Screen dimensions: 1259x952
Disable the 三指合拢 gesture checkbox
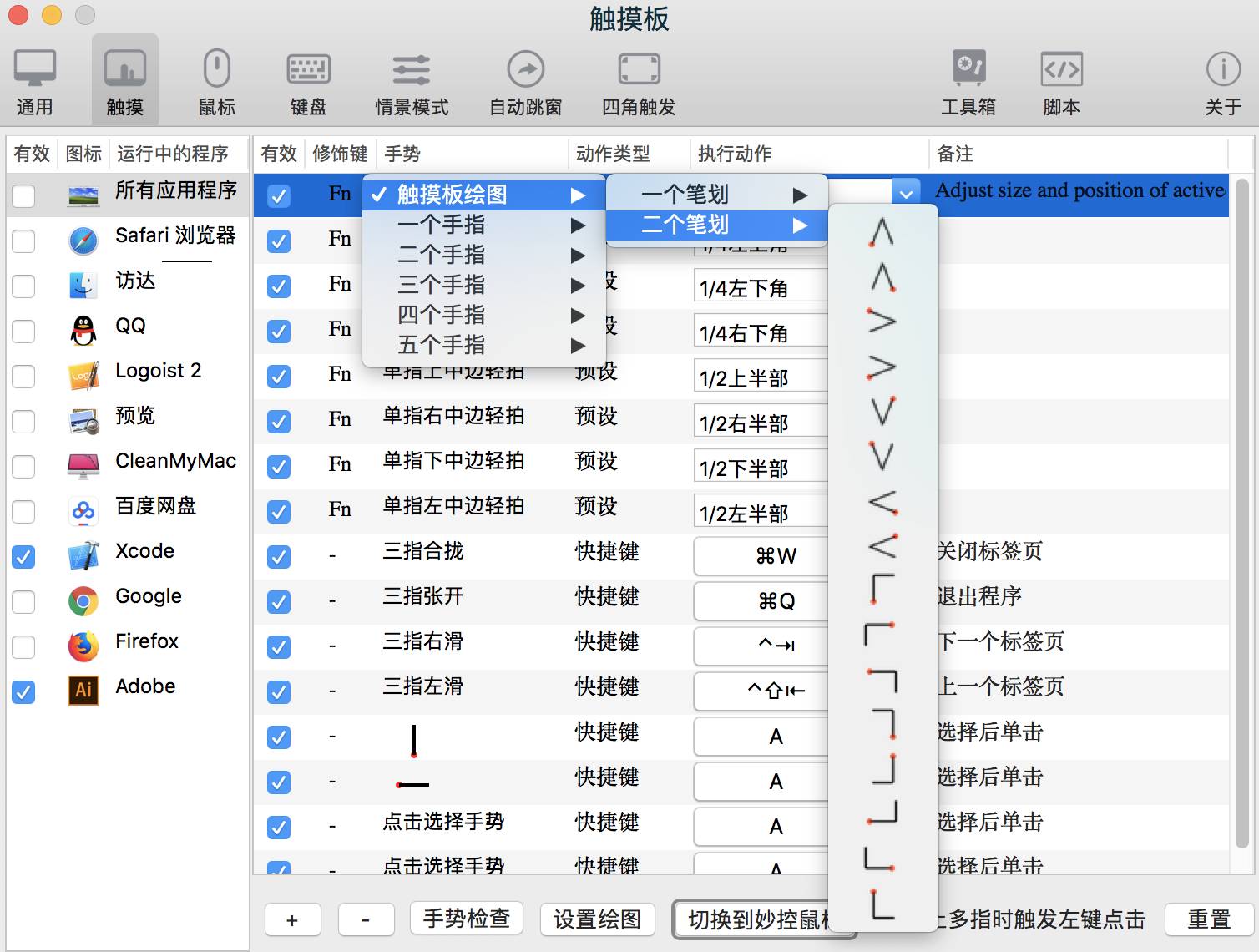pos(279,557)
